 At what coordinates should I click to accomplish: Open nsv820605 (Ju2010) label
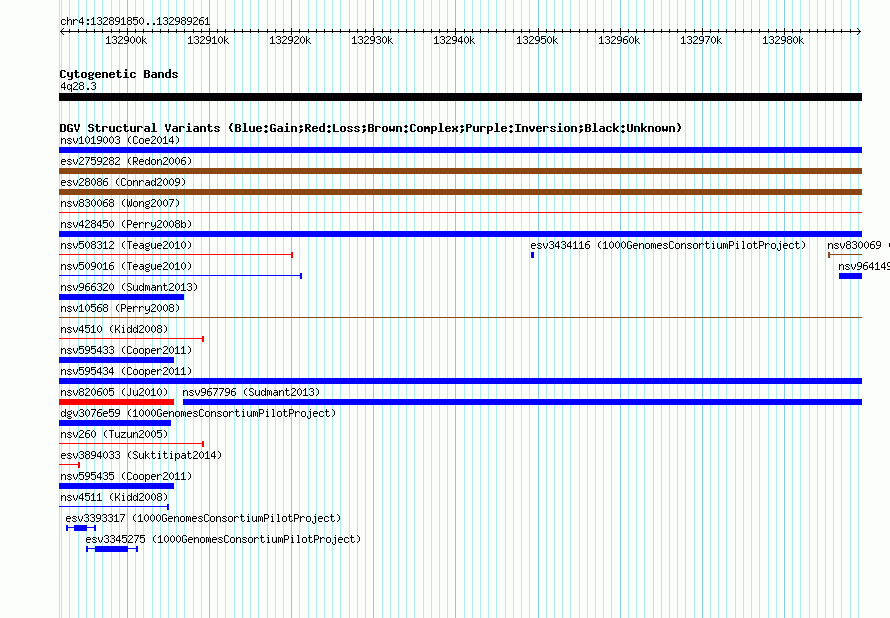point(114,392)
